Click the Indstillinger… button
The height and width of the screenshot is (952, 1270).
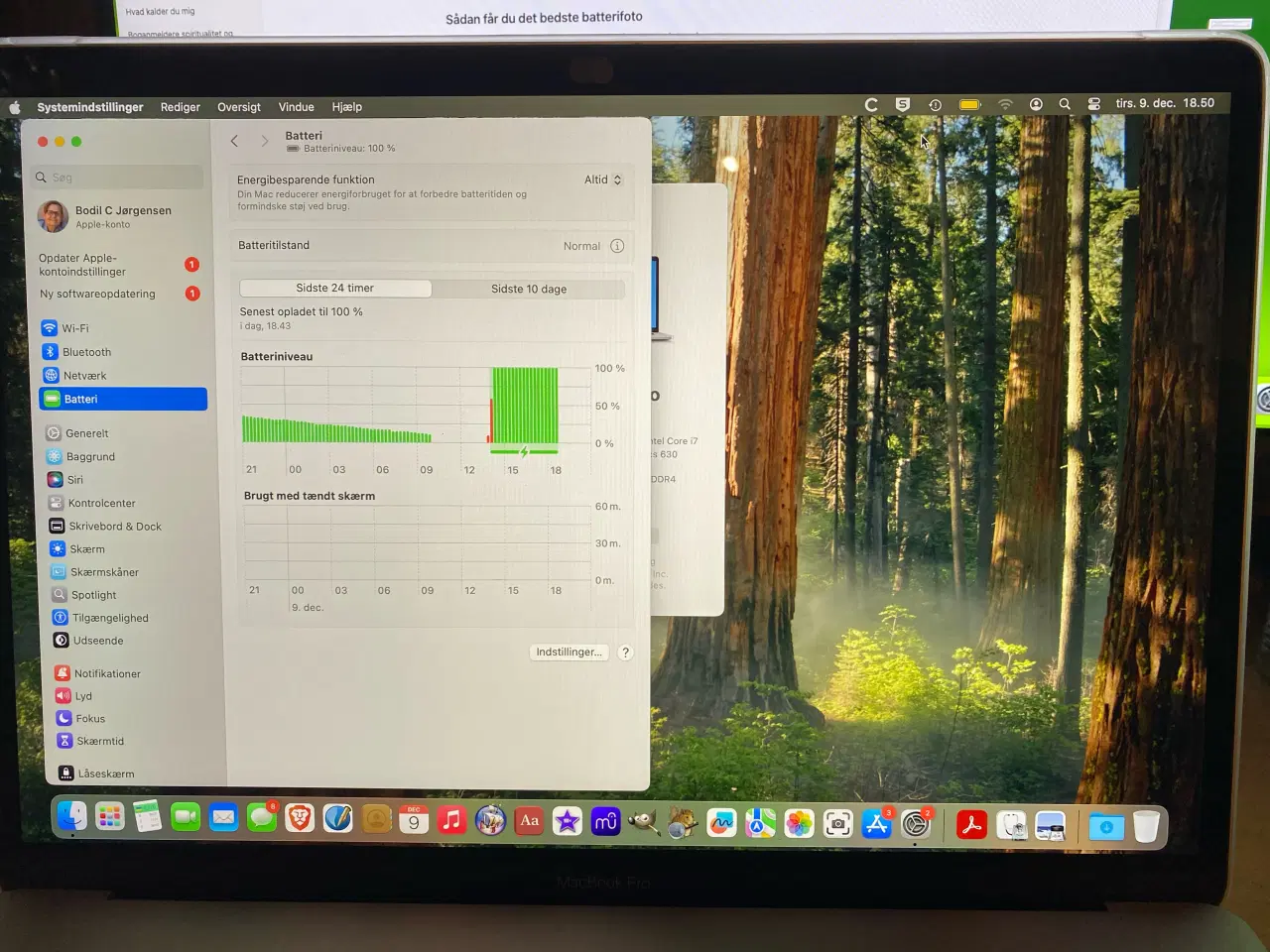(568, 652)
